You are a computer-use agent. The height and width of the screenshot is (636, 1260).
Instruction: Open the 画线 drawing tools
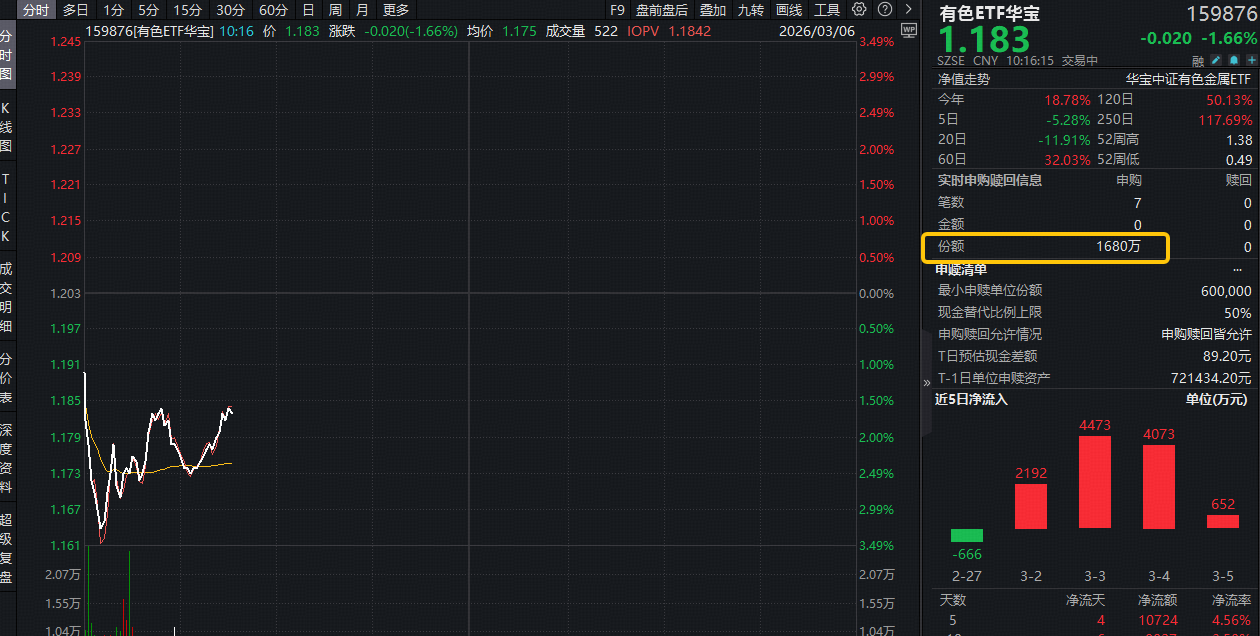click(x=789, y=10)
